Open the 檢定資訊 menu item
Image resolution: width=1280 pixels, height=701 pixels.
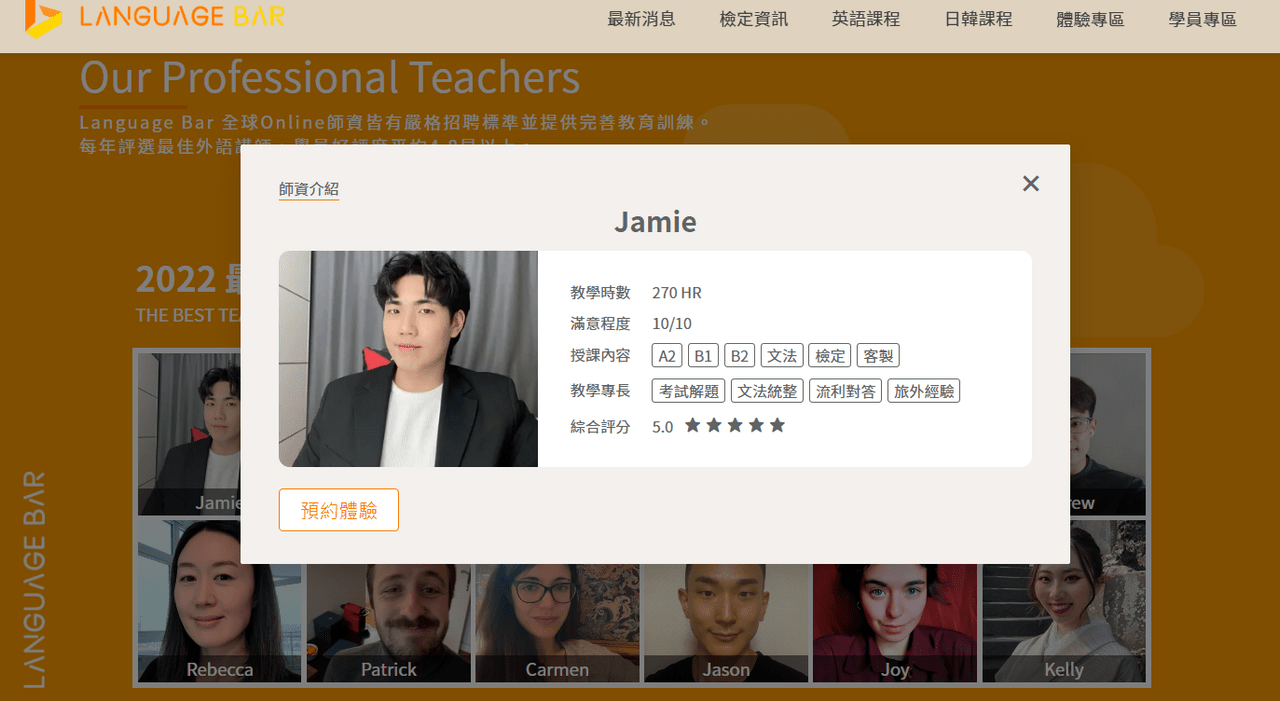[753, 18]
